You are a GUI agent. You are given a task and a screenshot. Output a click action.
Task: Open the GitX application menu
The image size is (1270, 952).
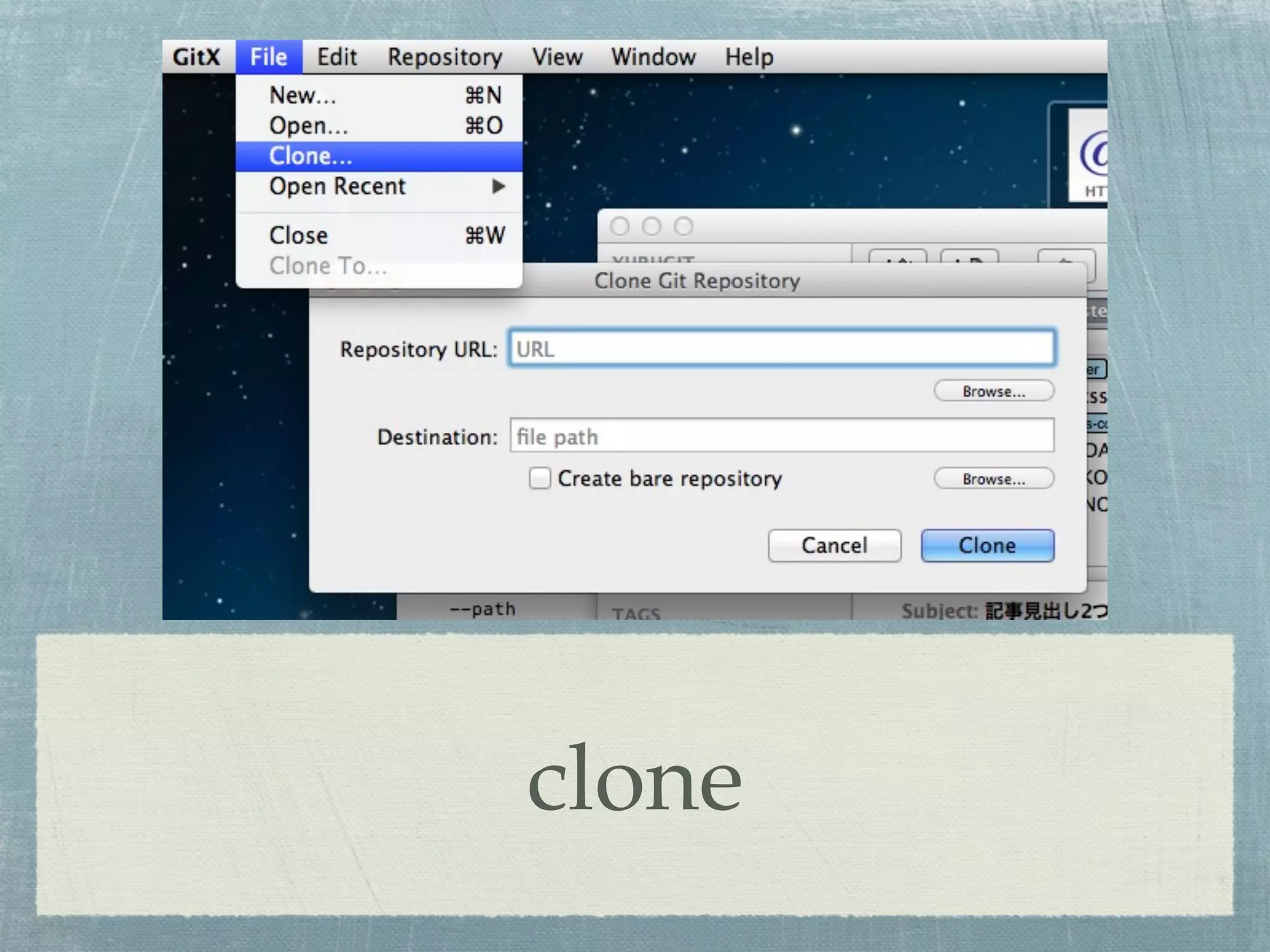tap(196, 57)
